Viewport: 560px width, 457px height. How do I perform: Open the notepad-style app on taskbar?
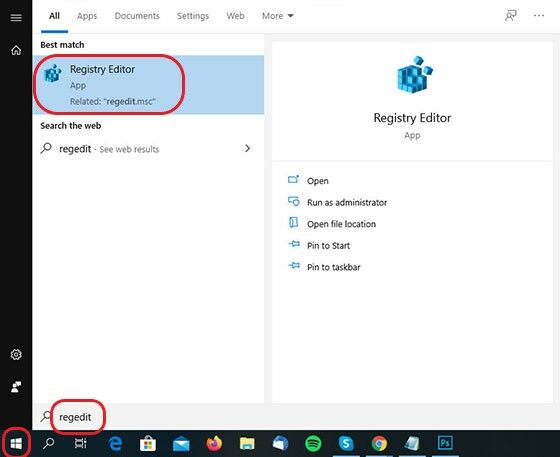412,444
